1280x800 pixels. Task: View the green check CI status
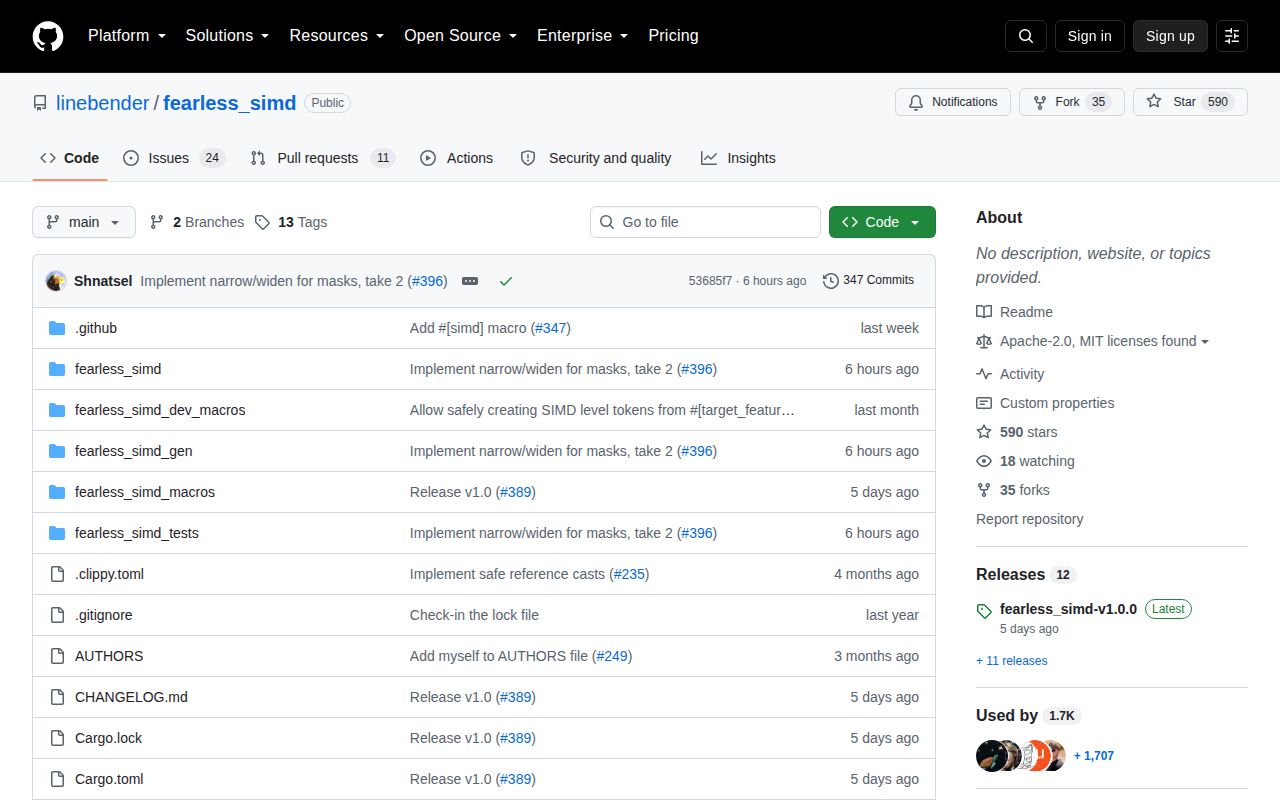coord(506,281)
